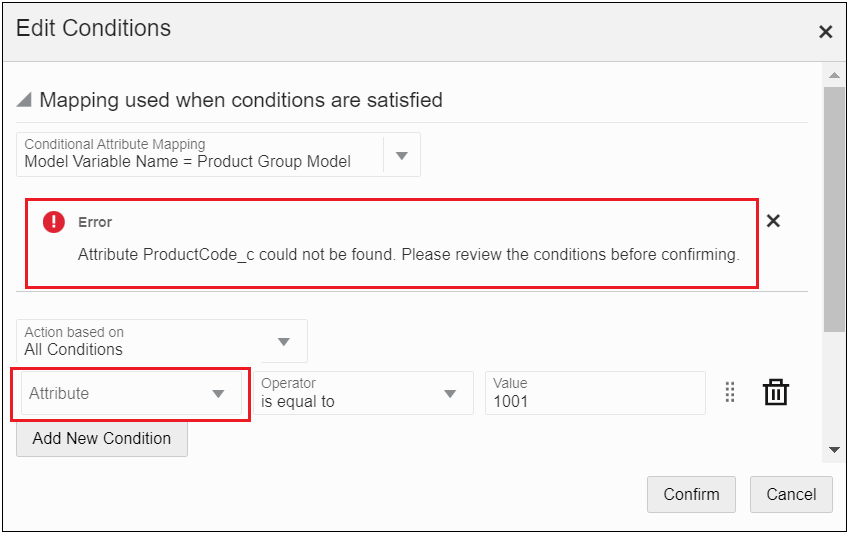Open the Conditional Attribute Mapping dropdown
The width and height of the screenshot is (849, 534).
200,154
